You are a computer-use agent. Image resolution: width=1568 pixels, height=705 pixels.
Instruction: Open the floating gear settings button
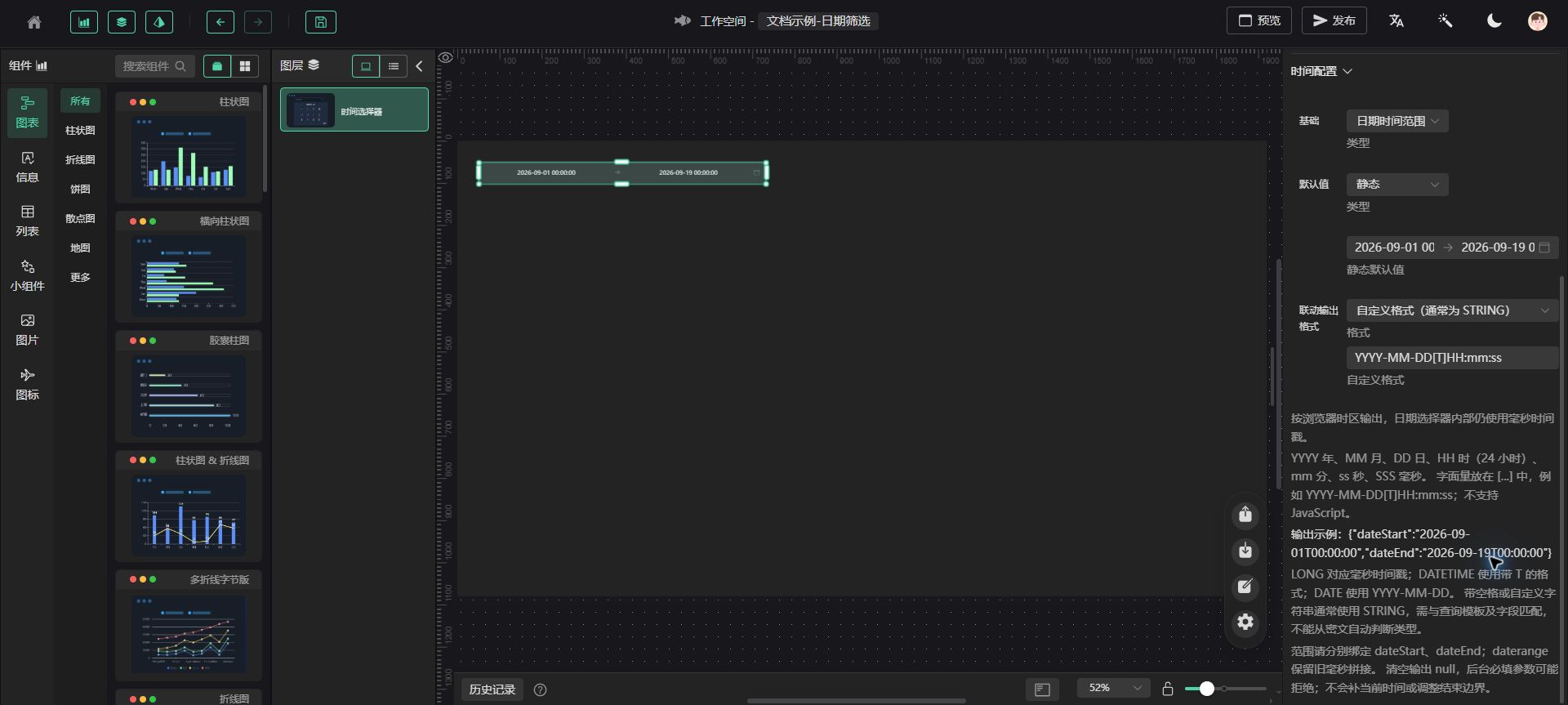point(1245,622)
